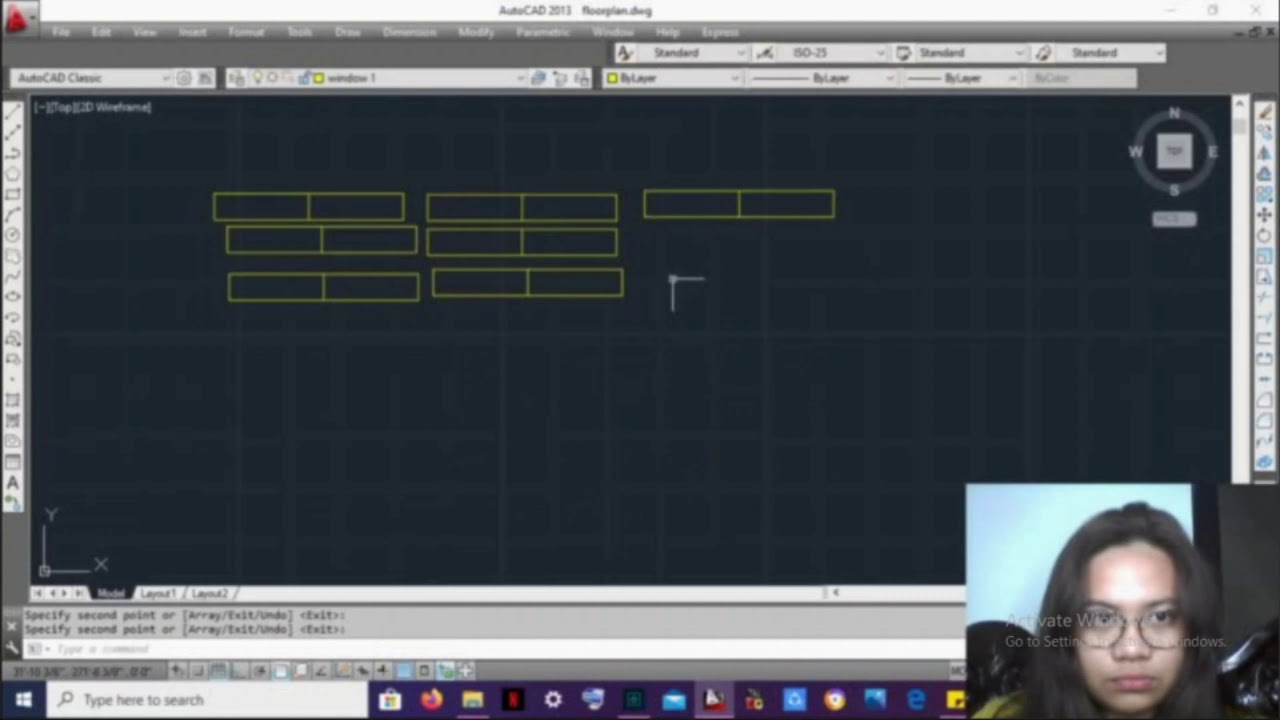Open the Table Style manager icon
Image resolution: width=1280 pixels, height=720 pixels.
coord(903,53)
